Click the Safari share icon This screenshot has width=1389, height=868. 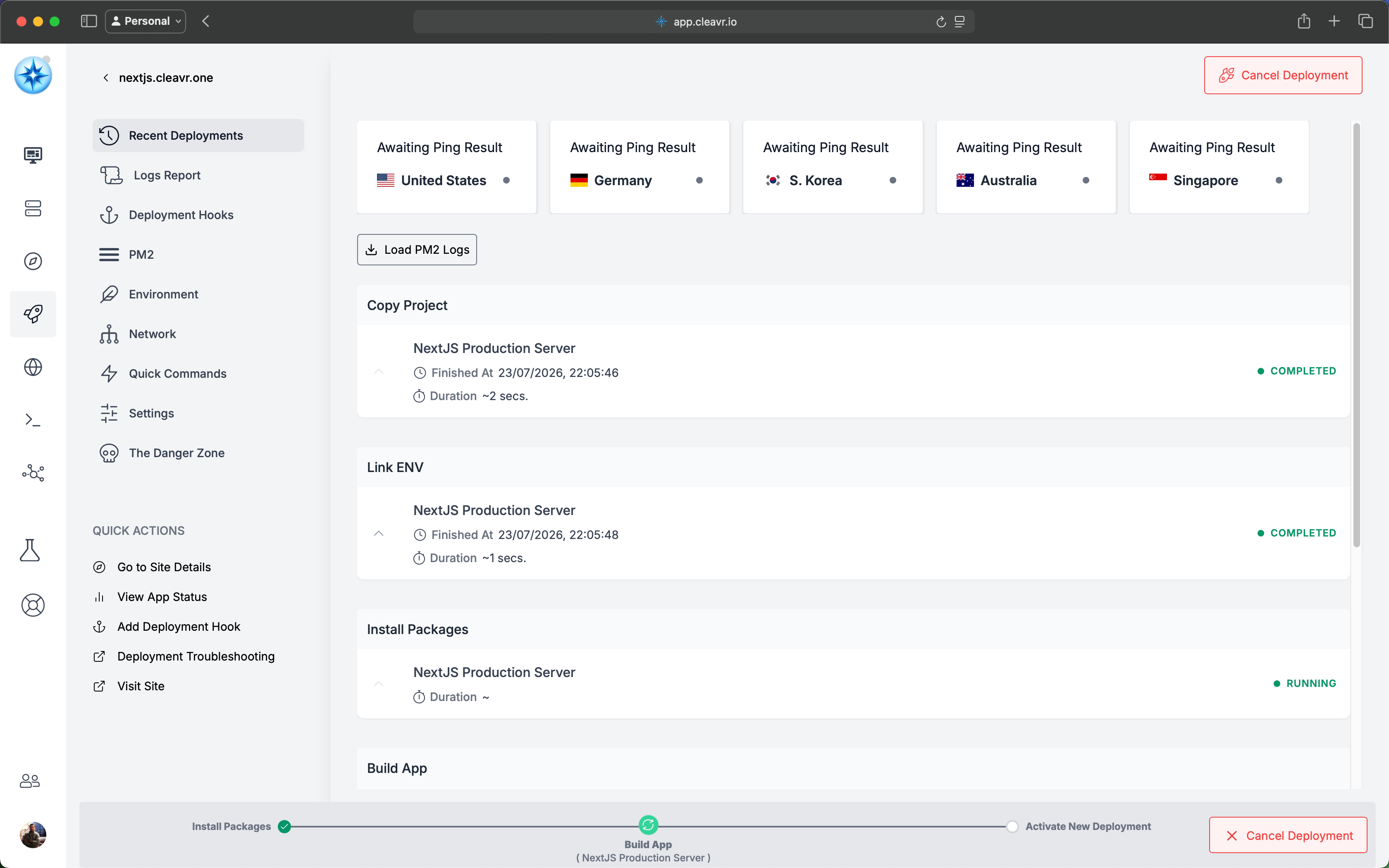tap(1303, 21)
